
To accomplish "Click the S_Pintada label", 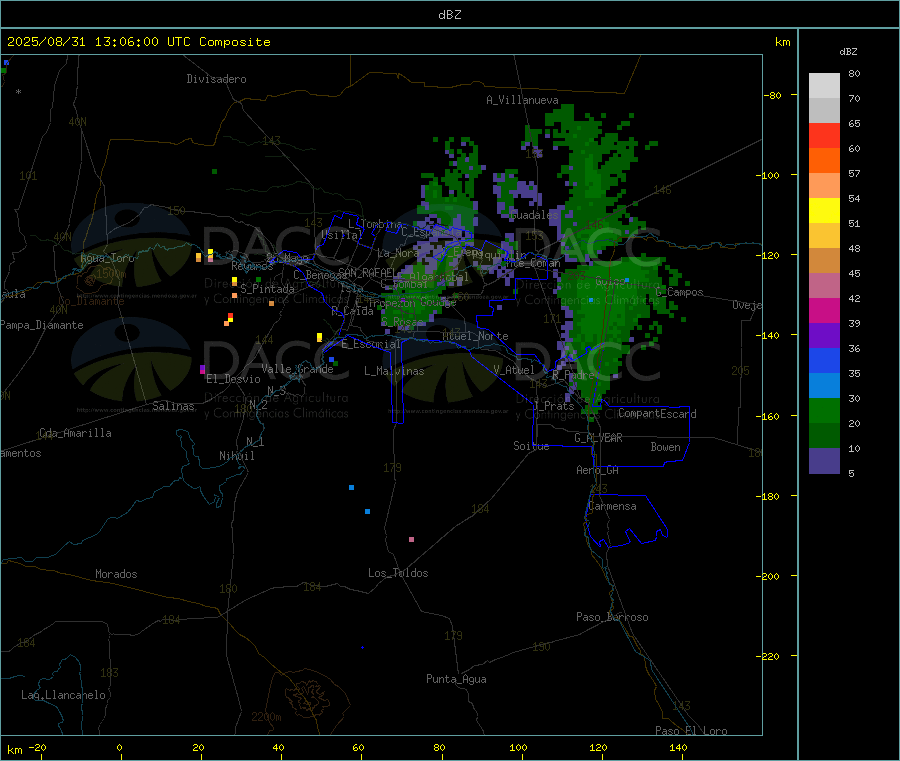I will (x=267, y=289).
